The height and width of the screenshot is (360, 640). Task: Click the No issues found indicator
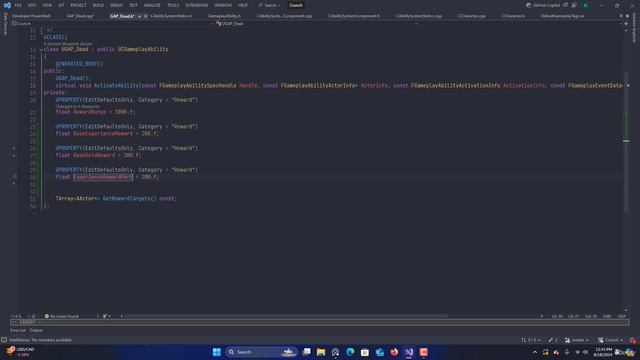(61, 316)
